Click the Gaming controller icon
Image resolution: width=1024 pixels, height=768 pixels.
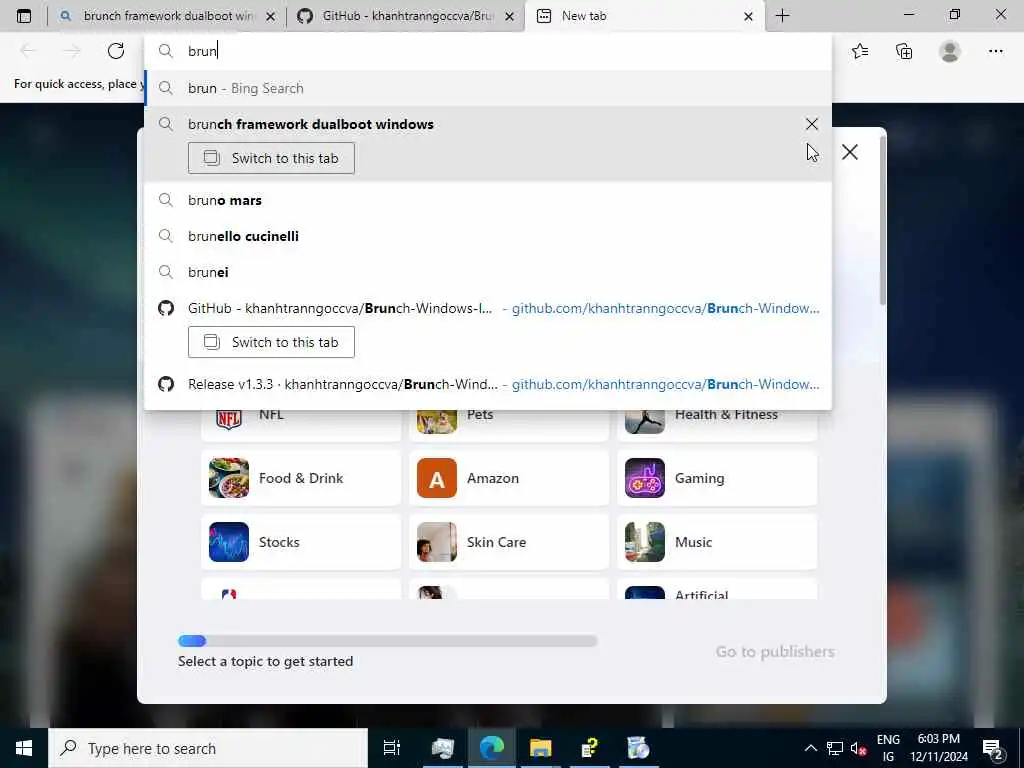645,478
